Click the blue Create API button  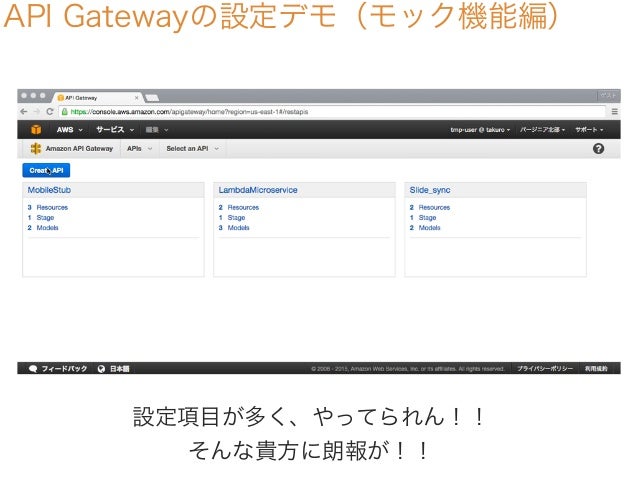click(x=46, y=171)
